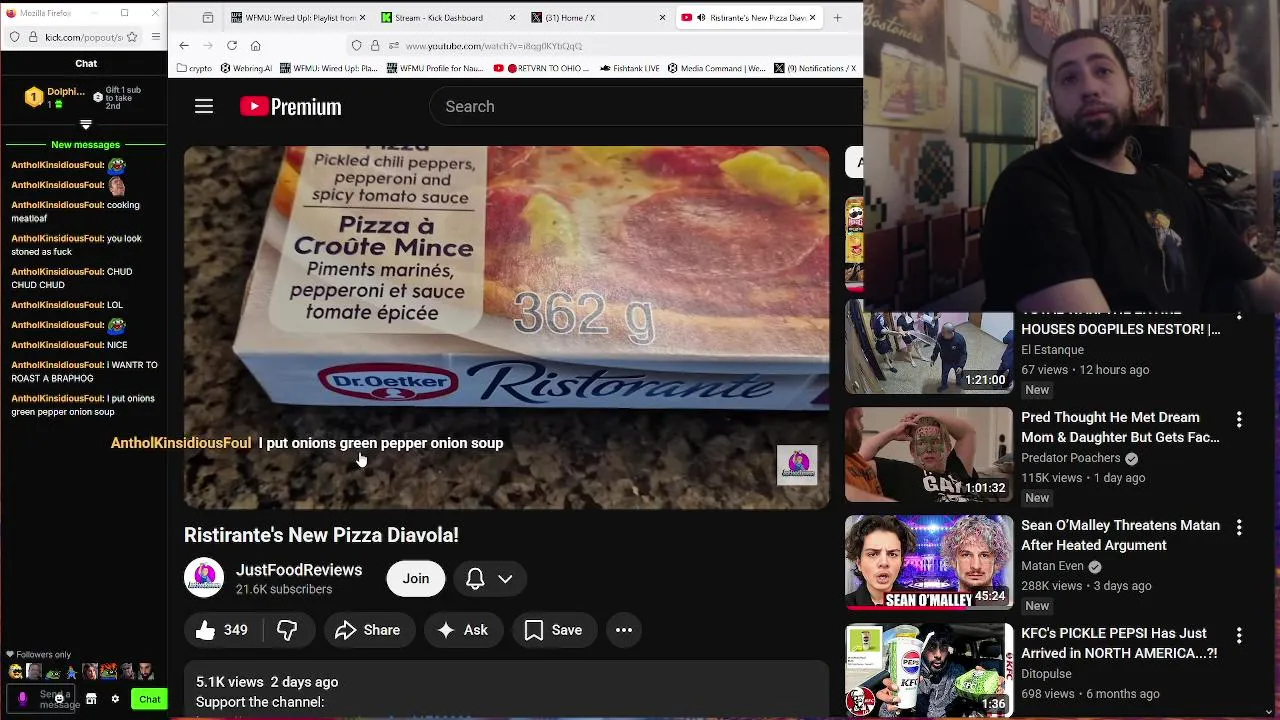This screenshot has width=1280, height=720.
Task: Go back in the browser
Action: [x=184, y=46]
